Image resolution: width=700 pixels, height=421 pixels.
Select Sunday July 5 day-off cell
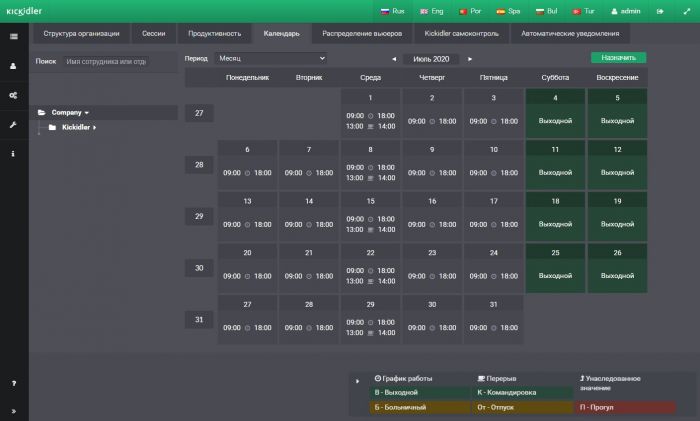tap(617, 113)
